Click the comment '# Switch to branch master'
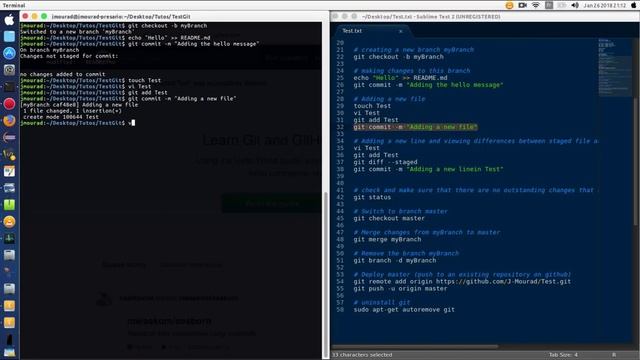The image size is (640, 360). [x=400, y=211]
